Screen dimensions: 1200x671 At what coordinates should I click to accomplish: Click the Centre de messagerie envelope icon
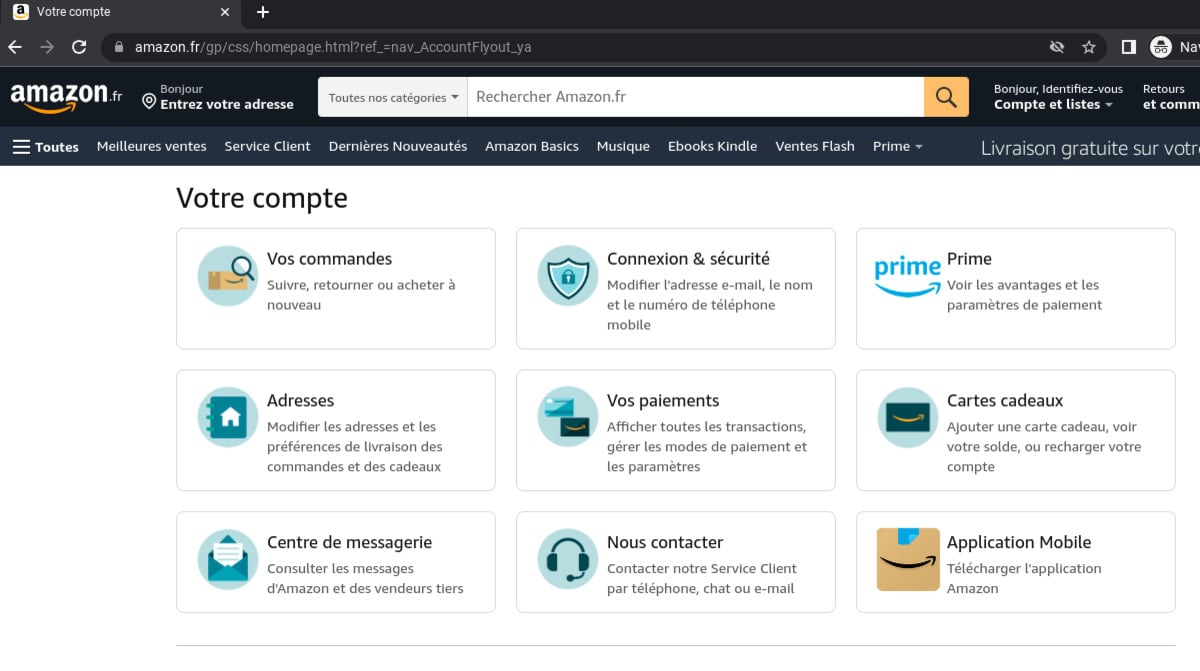pyautogui.click(x=228, y=560)
